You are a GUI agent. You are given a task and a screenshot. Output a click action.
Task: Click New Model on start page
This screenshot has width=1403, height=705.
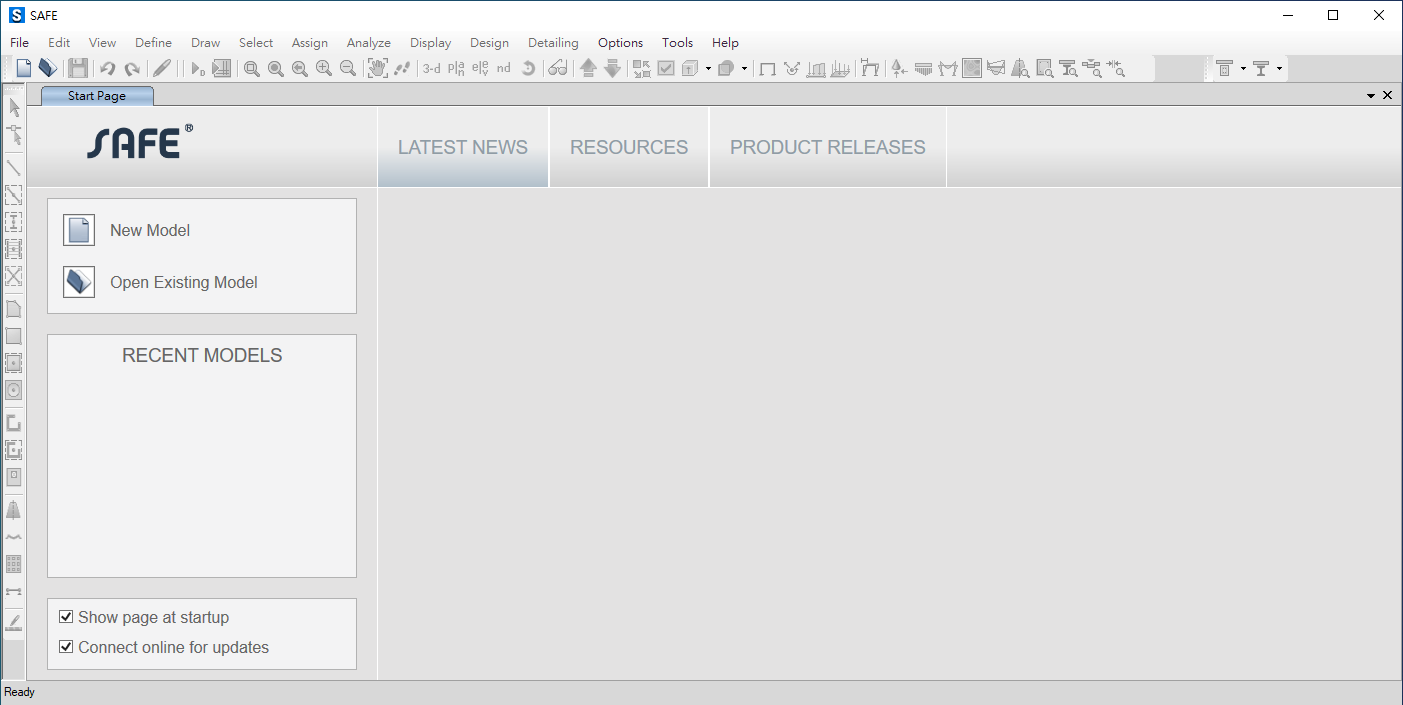pos(150,230)
